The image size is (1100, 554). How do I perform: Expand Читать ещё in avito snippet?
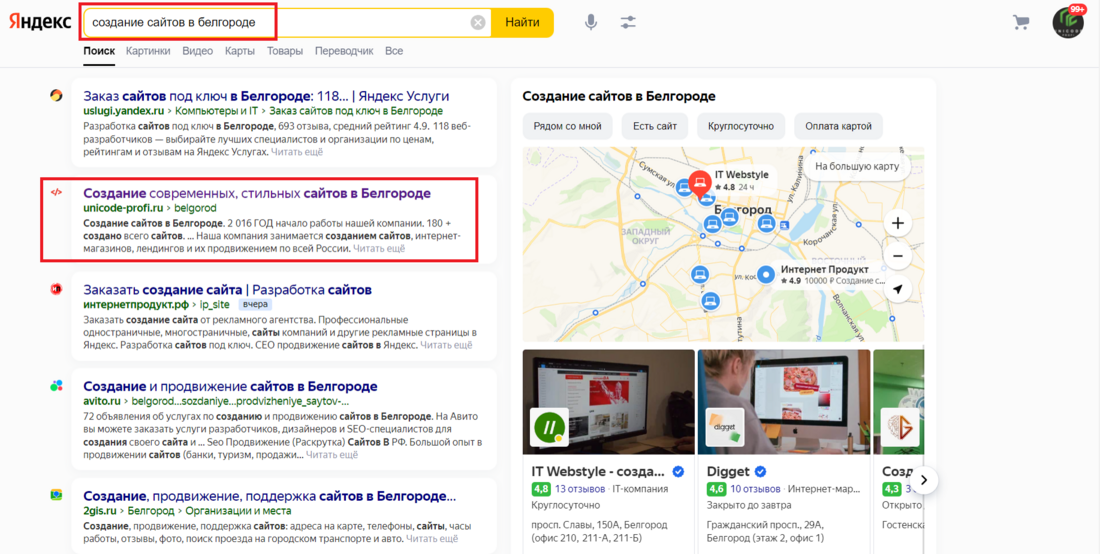(332, 454)
